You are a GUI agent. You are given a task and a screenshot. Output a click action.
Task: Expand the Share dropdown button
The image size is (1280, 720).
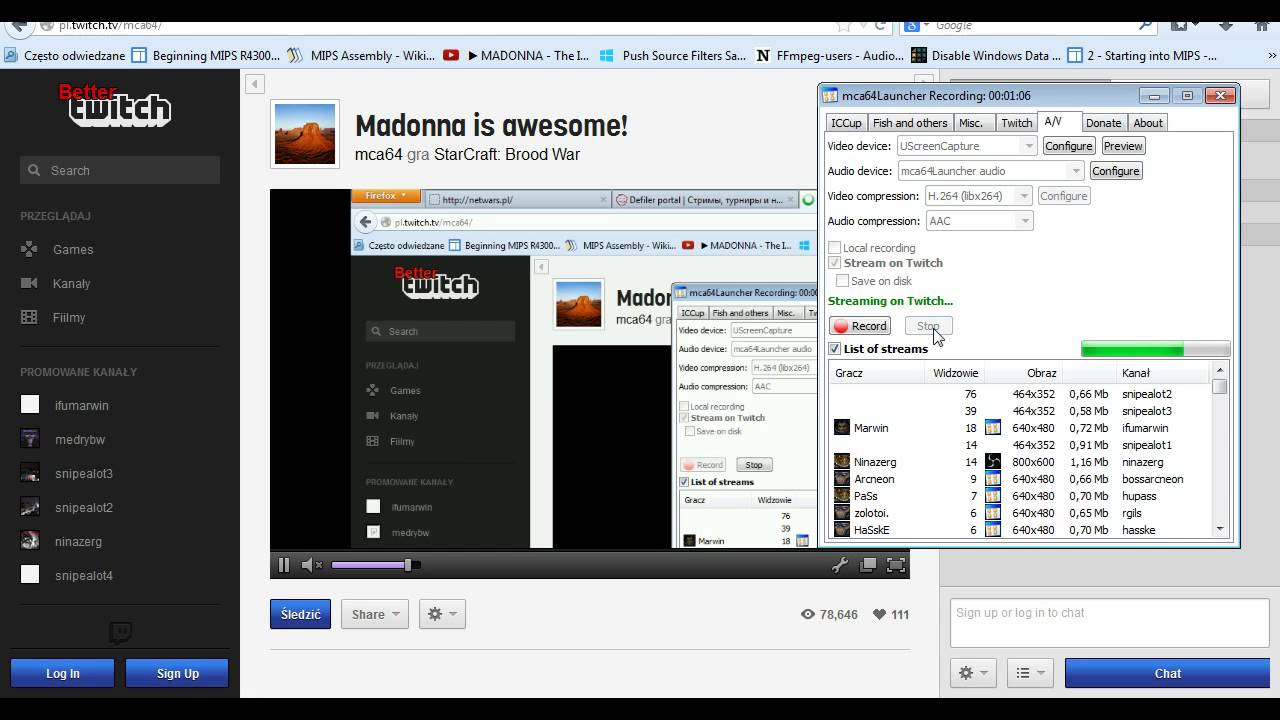[375, 614]
